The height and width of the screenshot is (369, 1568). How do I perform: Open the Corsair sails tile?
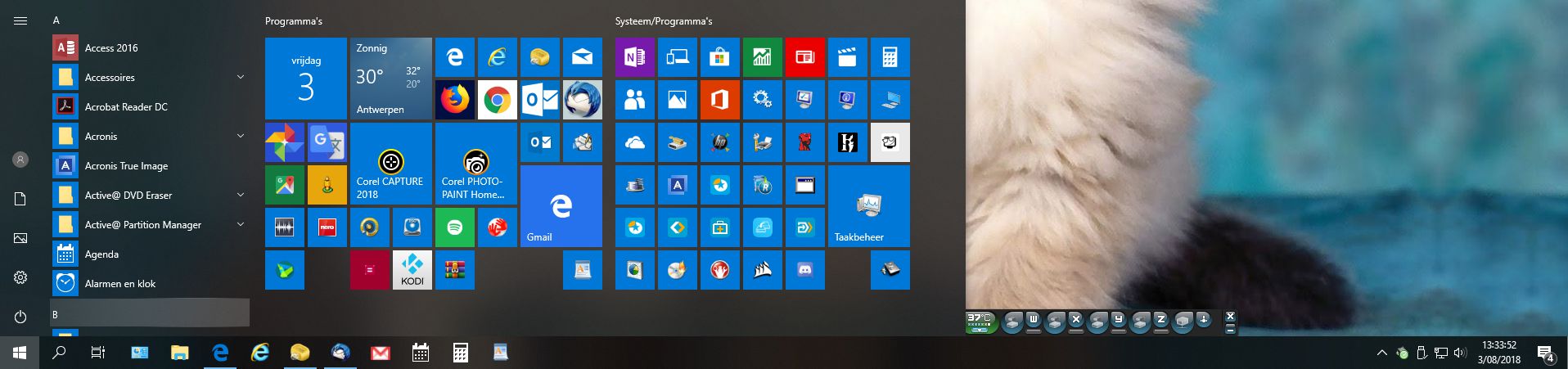tap(763, 270)
